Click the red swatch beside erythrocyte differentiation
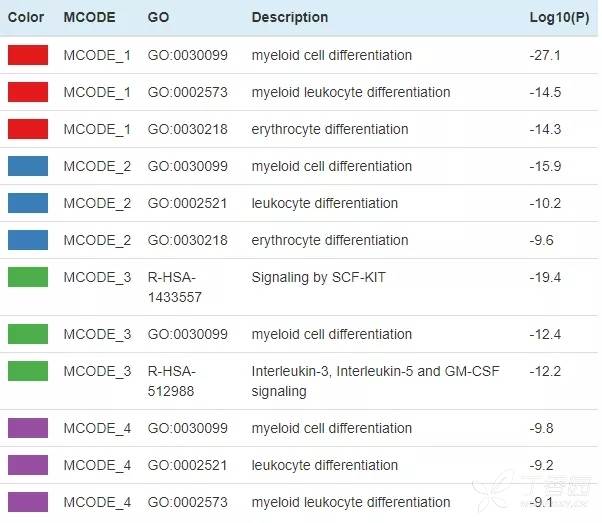This screenshot has height=523, width=602. point(28,129)
